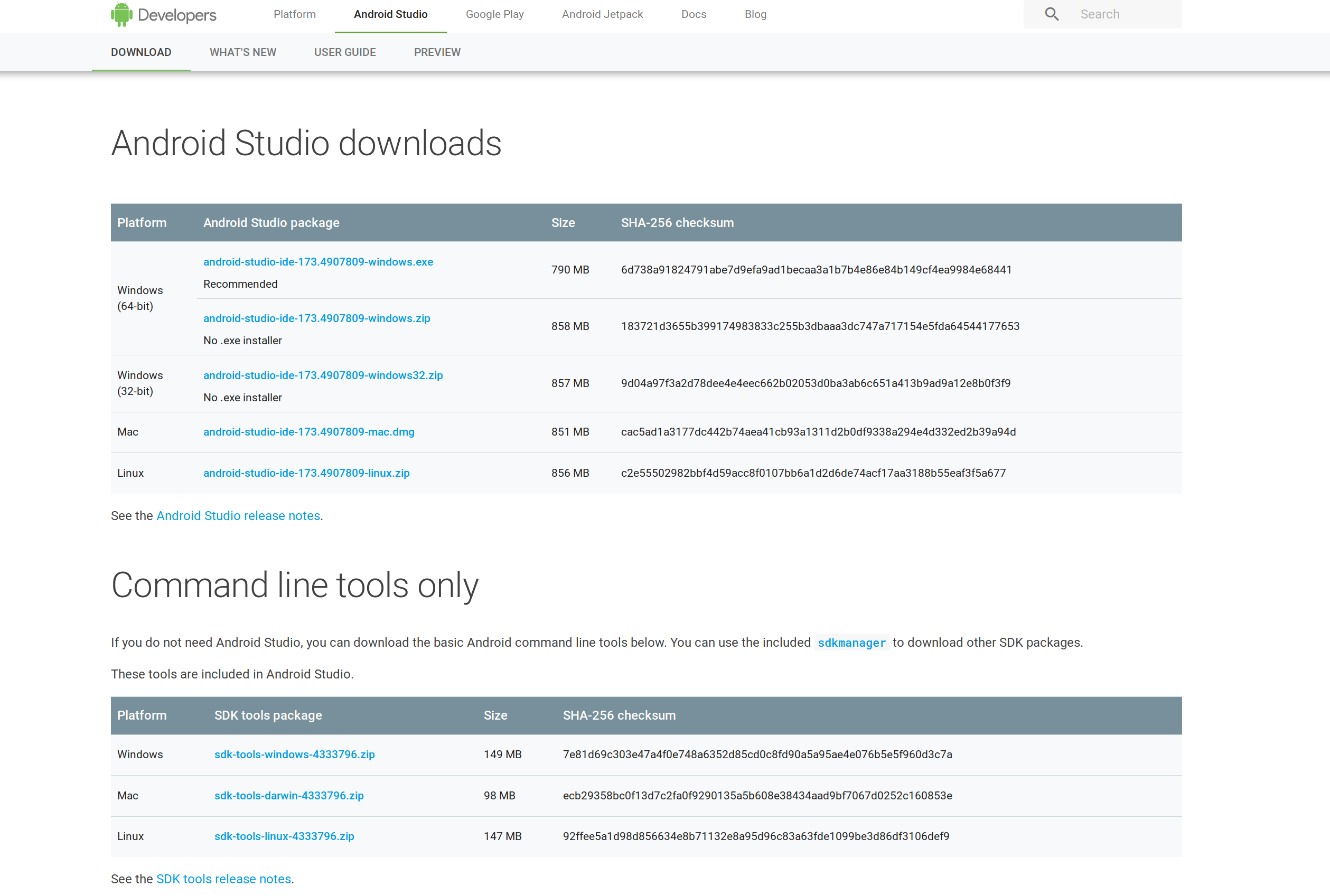The height and width of the screenshot is (896, 1330).
Task: Click the USER GUIDE tab
Action: click(343, 52)
